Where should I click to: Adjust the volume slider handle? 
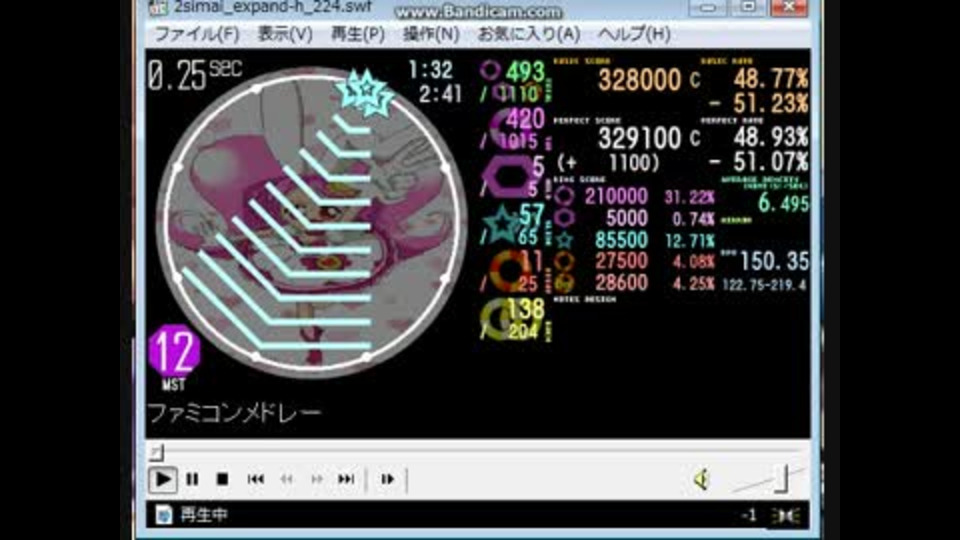click(x=781, y=479)
